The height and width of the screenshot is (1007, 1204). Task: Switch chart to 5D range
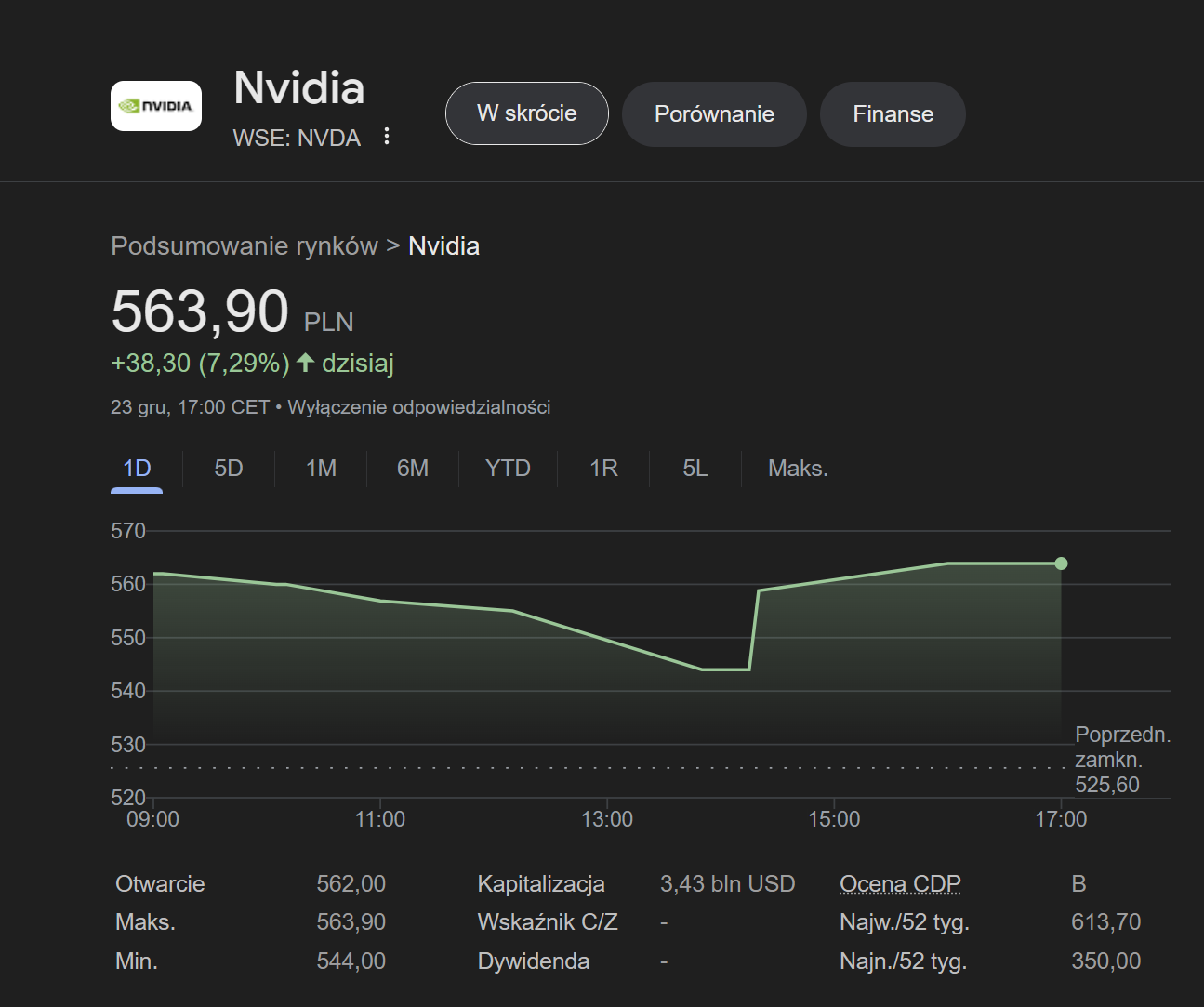(x=228, y=469)
